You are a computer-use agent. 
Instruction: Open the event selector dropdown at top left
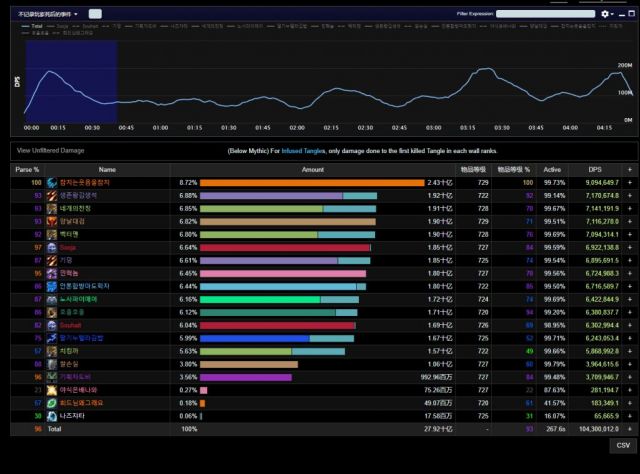(x=46, y=14)
